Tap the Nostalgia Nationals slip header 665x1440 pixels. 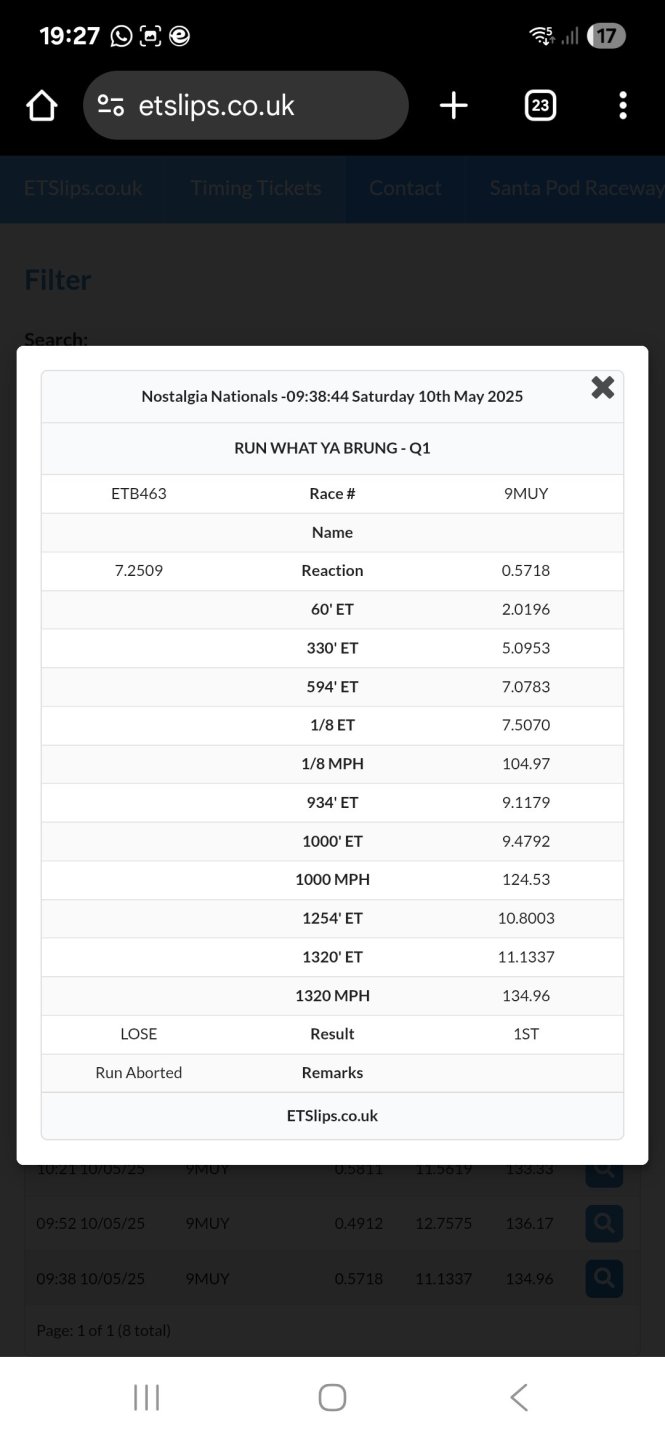[332, 396]
